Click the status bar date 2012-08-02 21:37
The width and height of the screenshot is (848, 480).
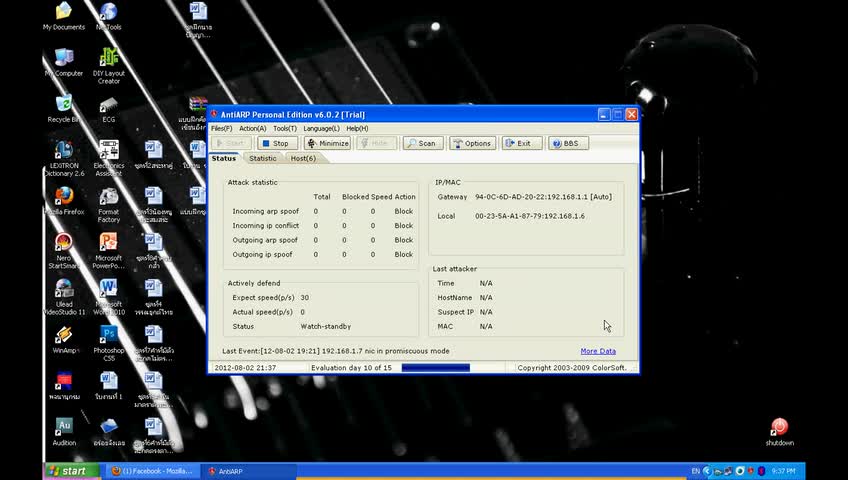click(x=245, y=368)
